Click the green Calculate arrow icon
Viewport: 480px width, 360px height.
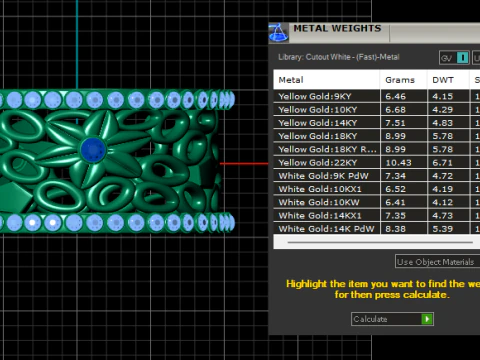[427, 319]
